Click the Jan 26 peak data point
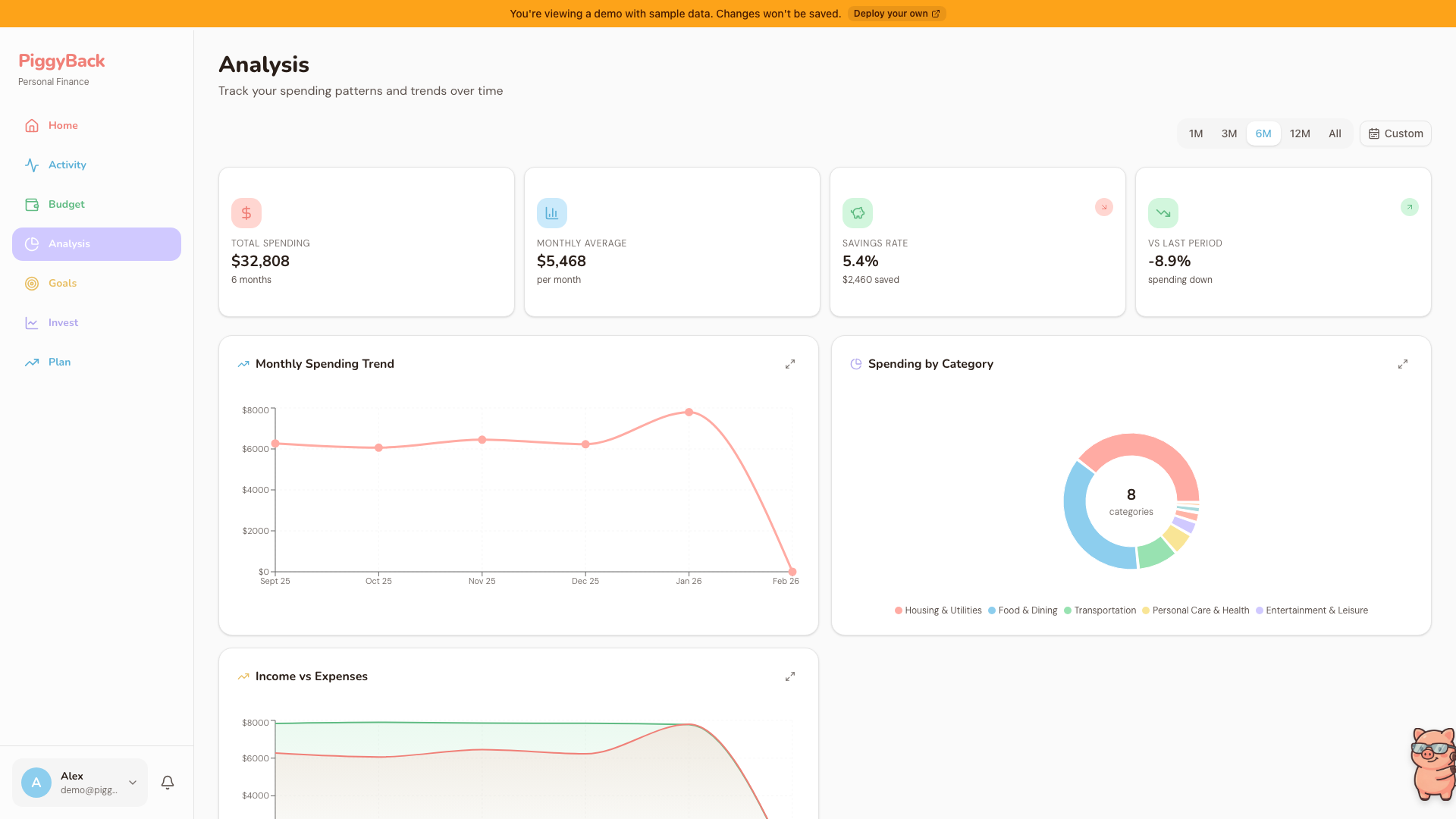This screenshot has width=1456, height=819. click(x=689, y=413)
